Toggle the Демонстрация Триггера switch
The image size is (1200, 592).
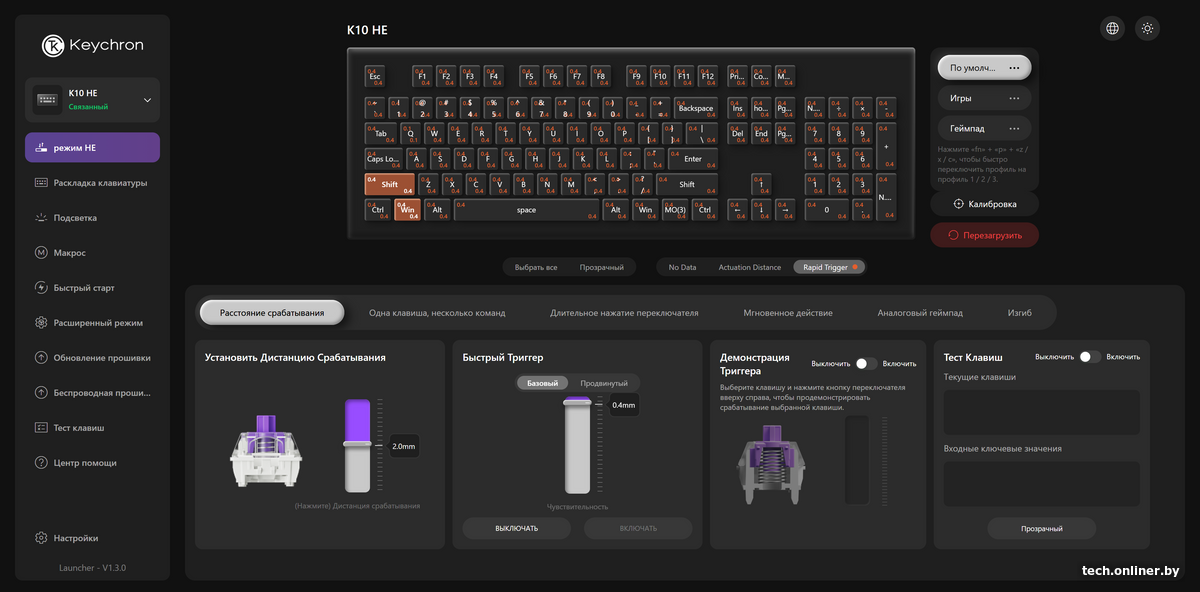tap(866, 365)
